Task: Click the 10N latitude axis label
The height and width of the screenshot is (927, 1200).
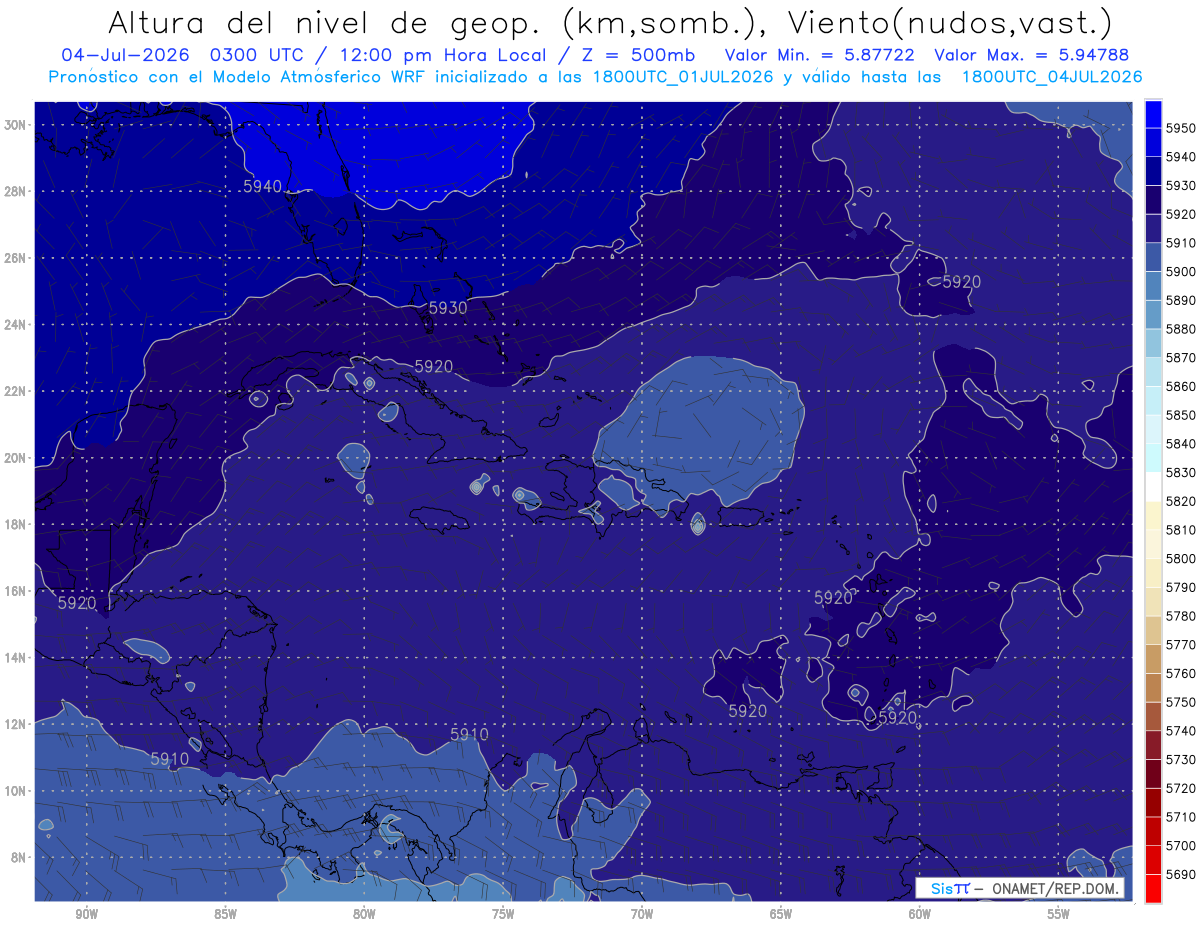Action: (x=15, y=791)
